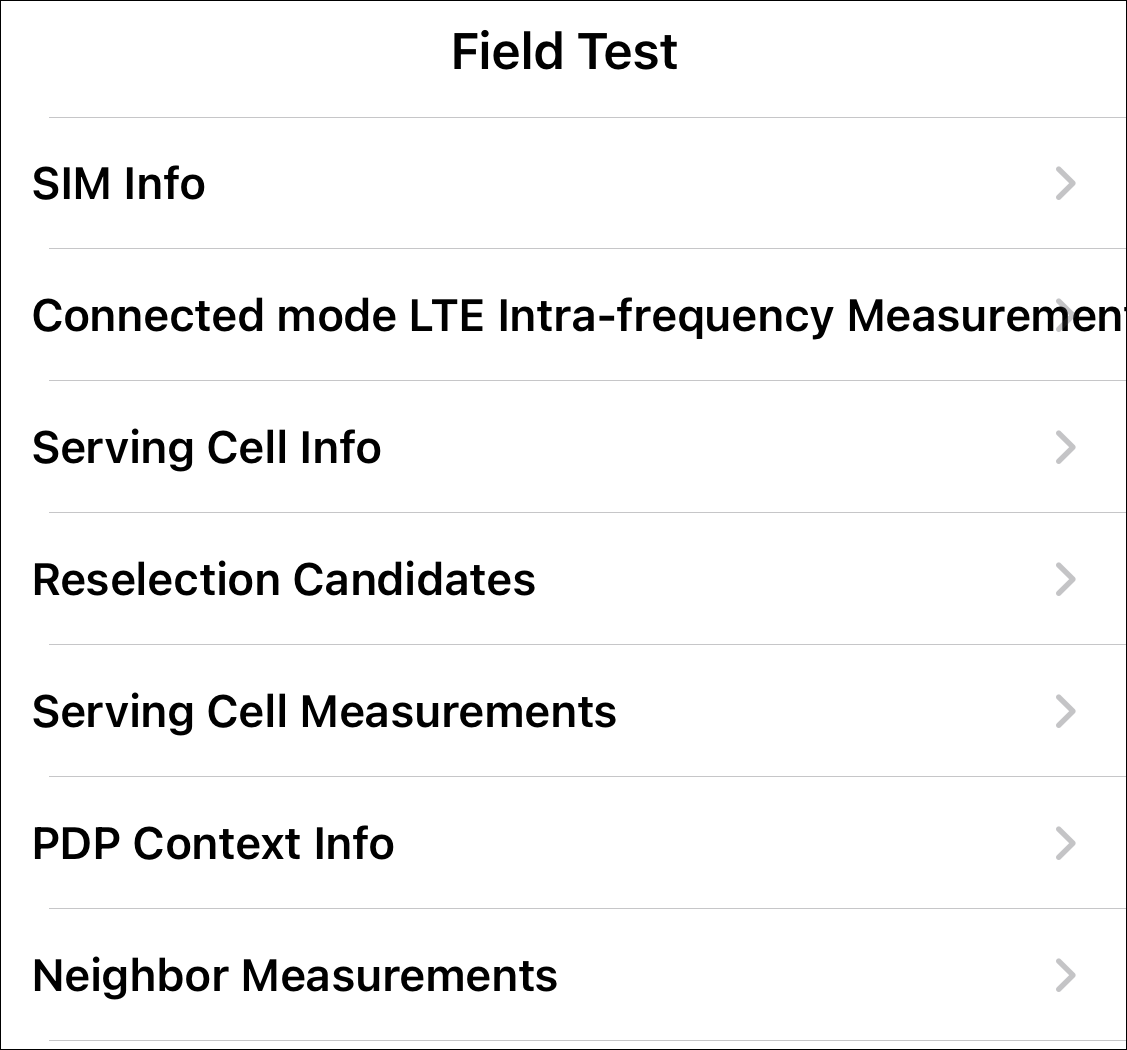Tap the chevron on the LTE Intra-frequency row

tap(1066, 315)
